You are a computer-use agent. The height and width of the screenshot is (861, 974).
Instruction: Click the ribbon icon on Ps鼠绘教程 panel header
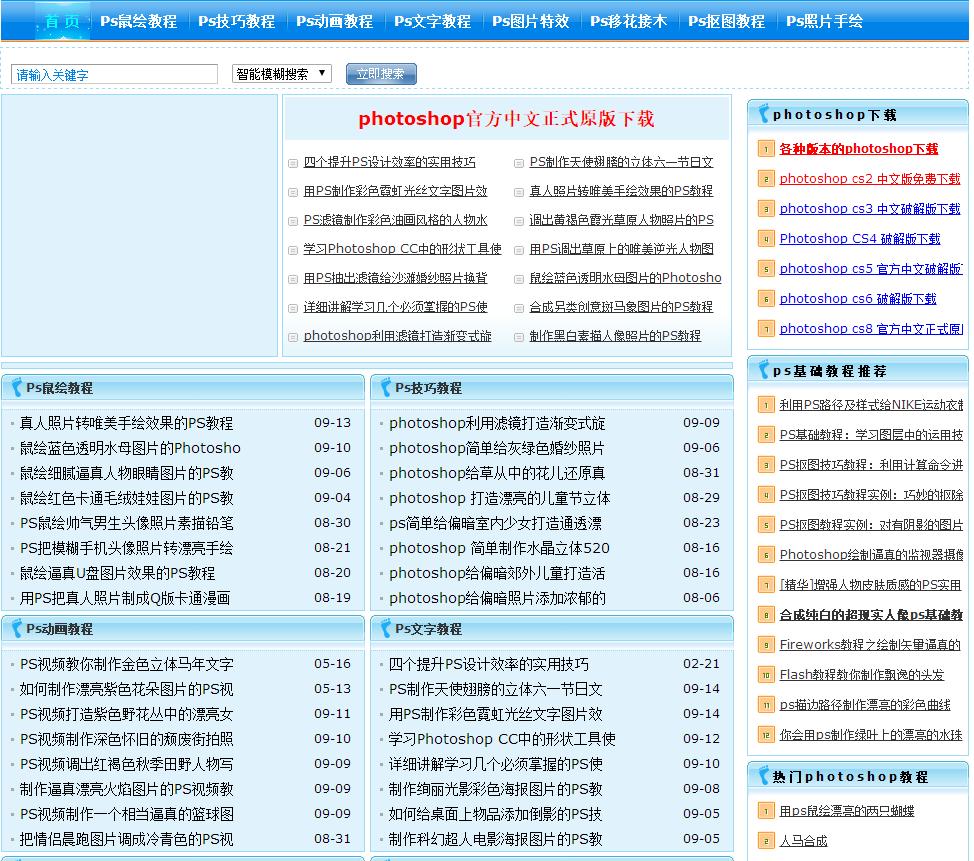tap(17, 387)
